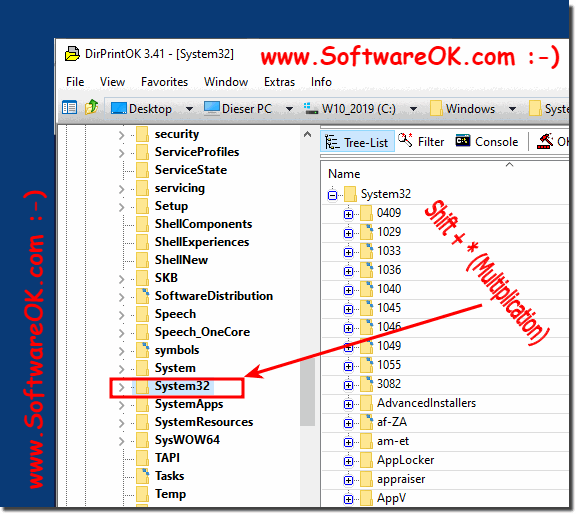Image resolution: width=576 pixels, height=514 pixels.
Task: Open the W10_2019 (C:) breadcrumb dropdown arrow
Action: (x=413, y=109)
